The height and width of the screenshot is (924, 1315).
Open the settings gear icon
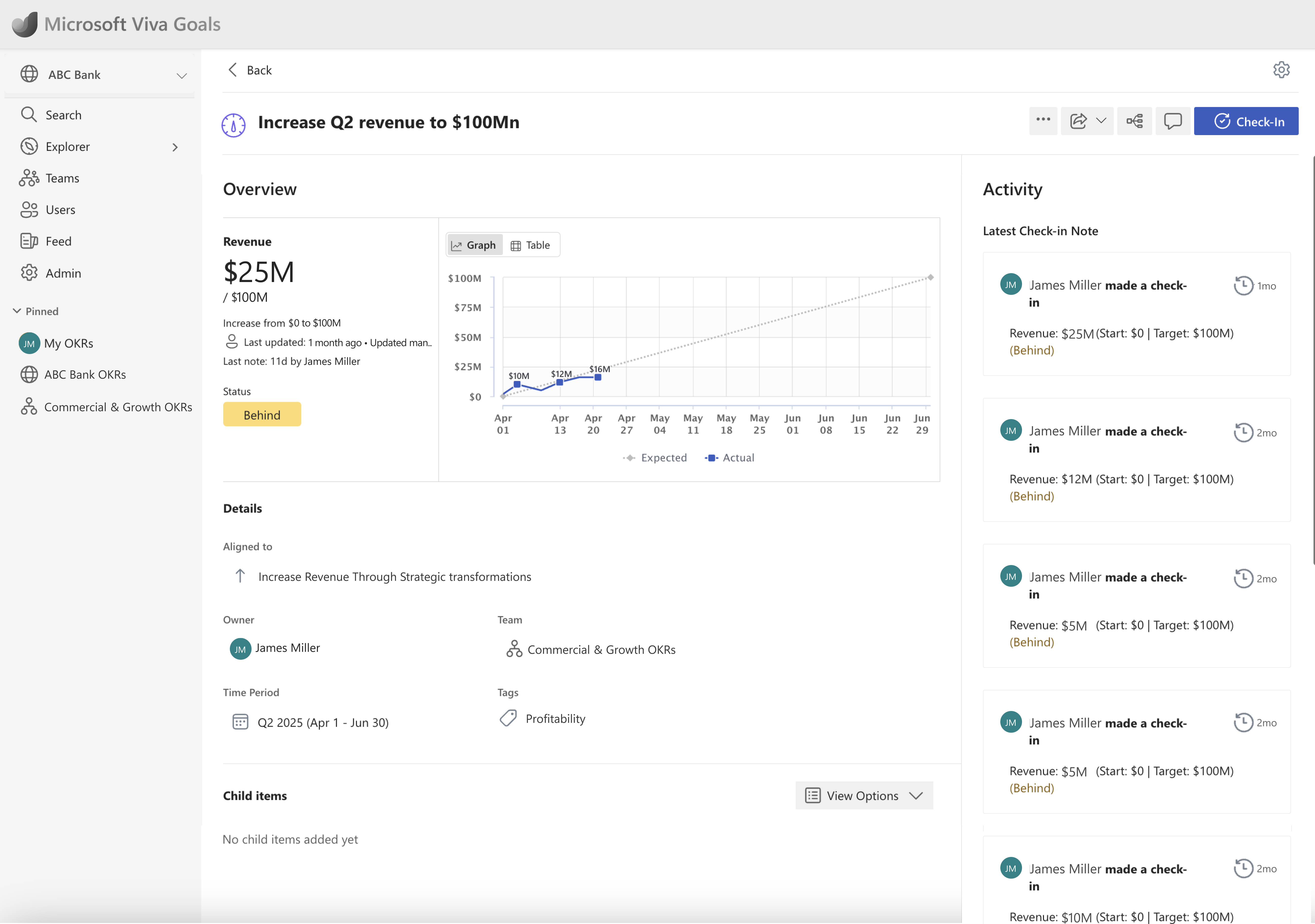coord(1281,70)
